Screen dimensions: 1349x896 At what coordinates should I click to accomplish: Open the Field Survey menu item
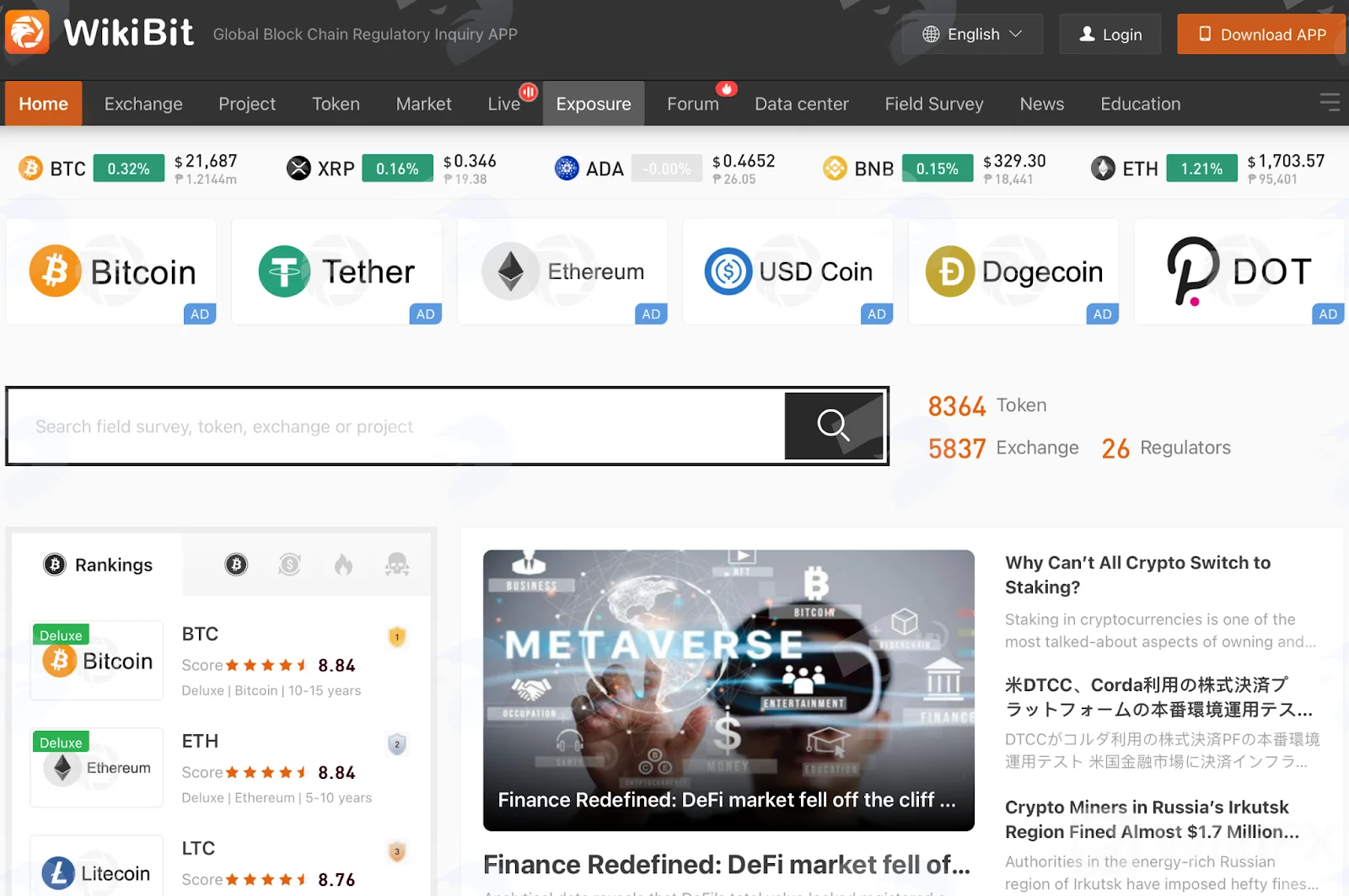pos(934,104)
